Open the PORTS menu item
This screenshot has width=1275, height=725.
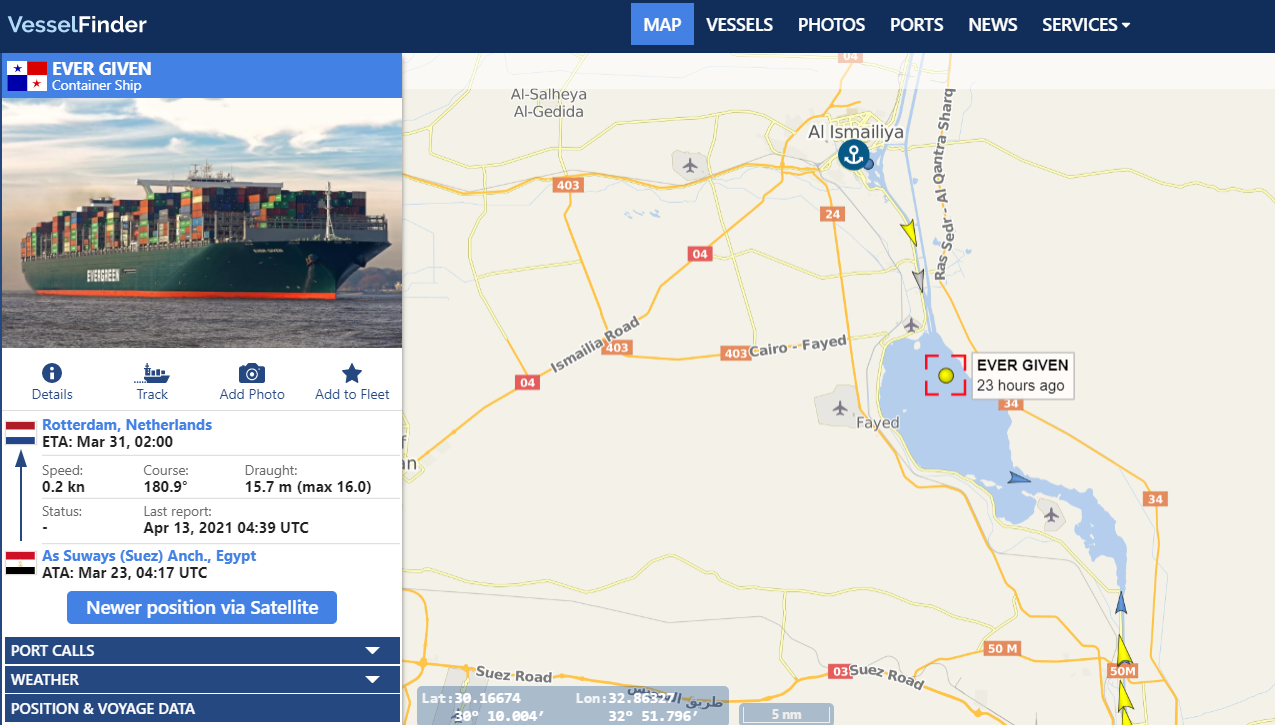[916, 25]
